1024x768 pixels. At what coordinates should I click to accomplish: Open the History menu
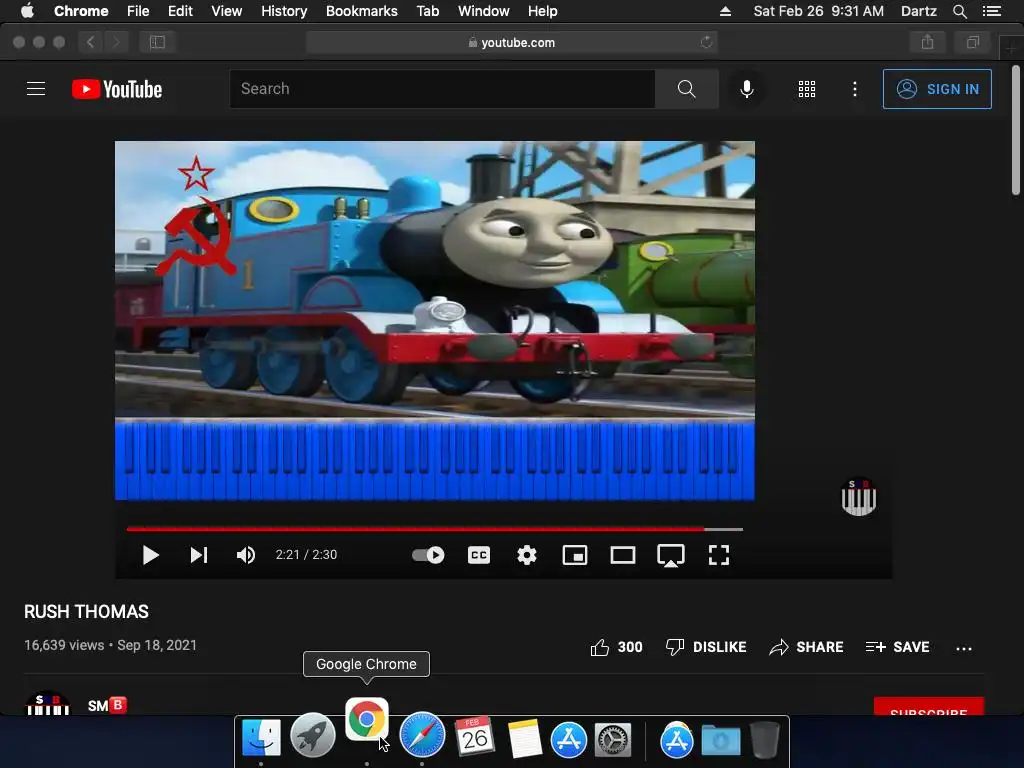click(x=284, y=11)
